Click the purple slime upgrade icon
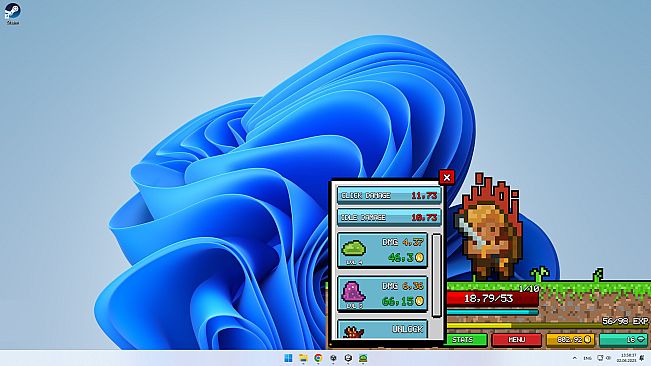 353,291
